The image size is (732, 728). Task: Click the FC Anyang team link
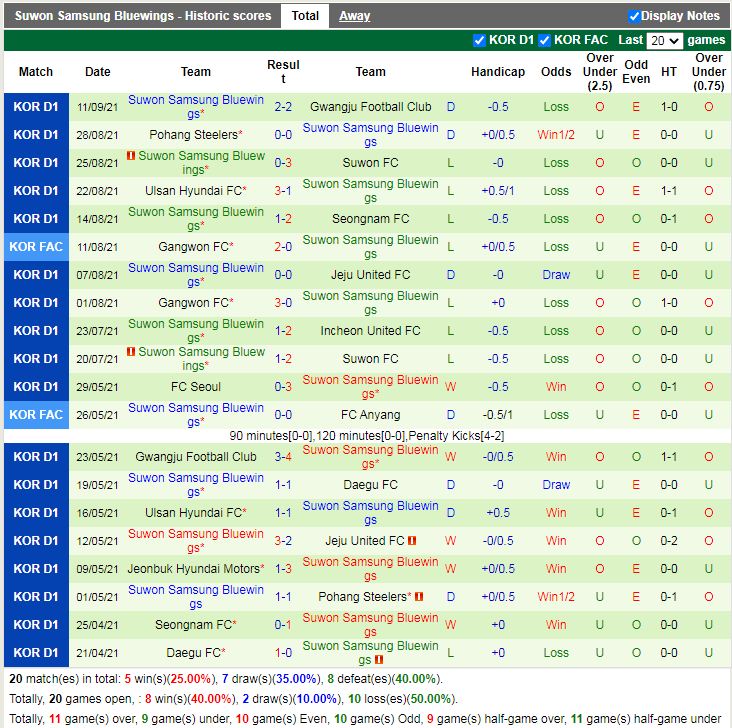click(370, 415)
